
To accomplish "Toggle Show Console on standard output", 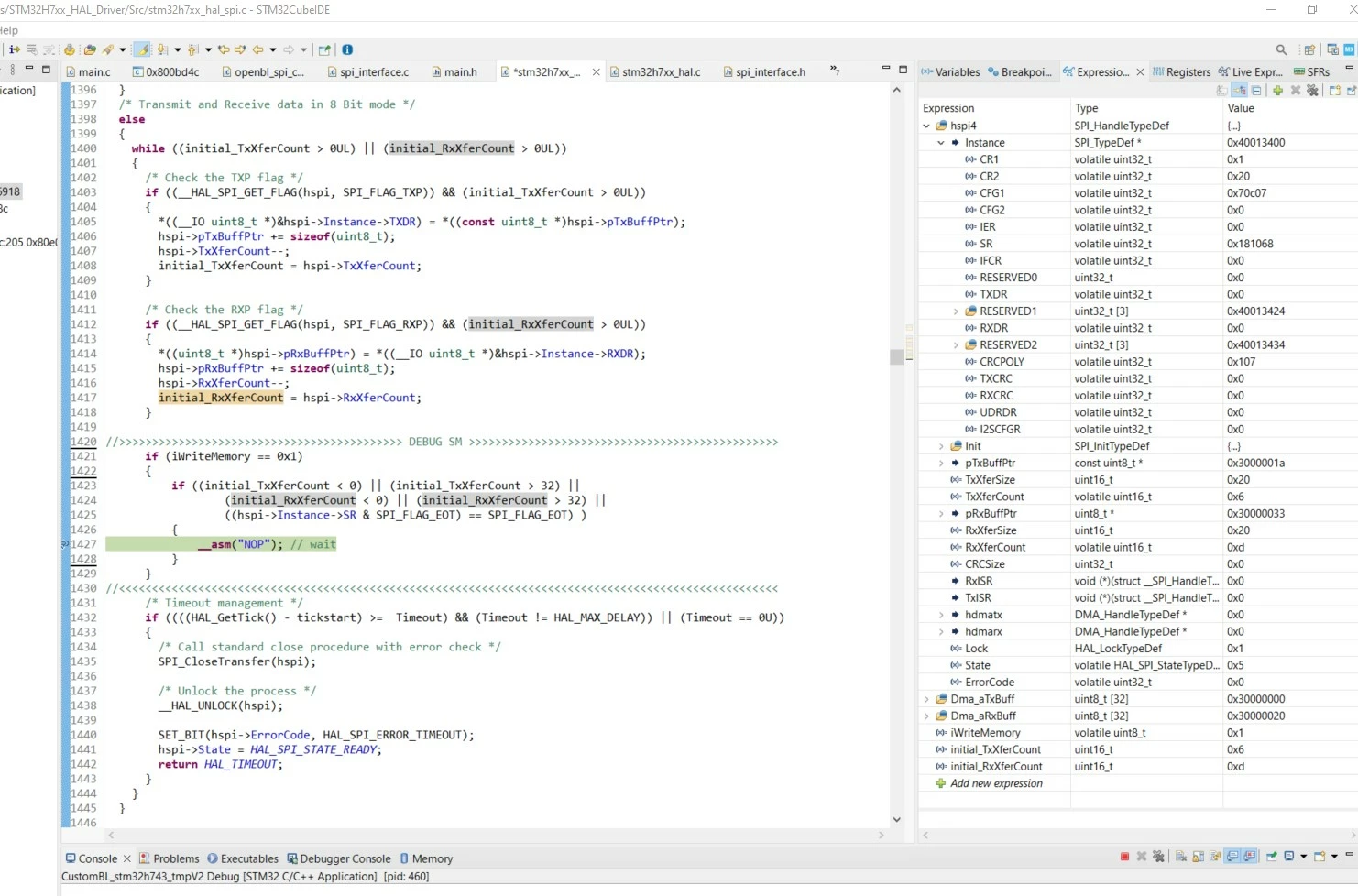I will (x=1232, y=857).
